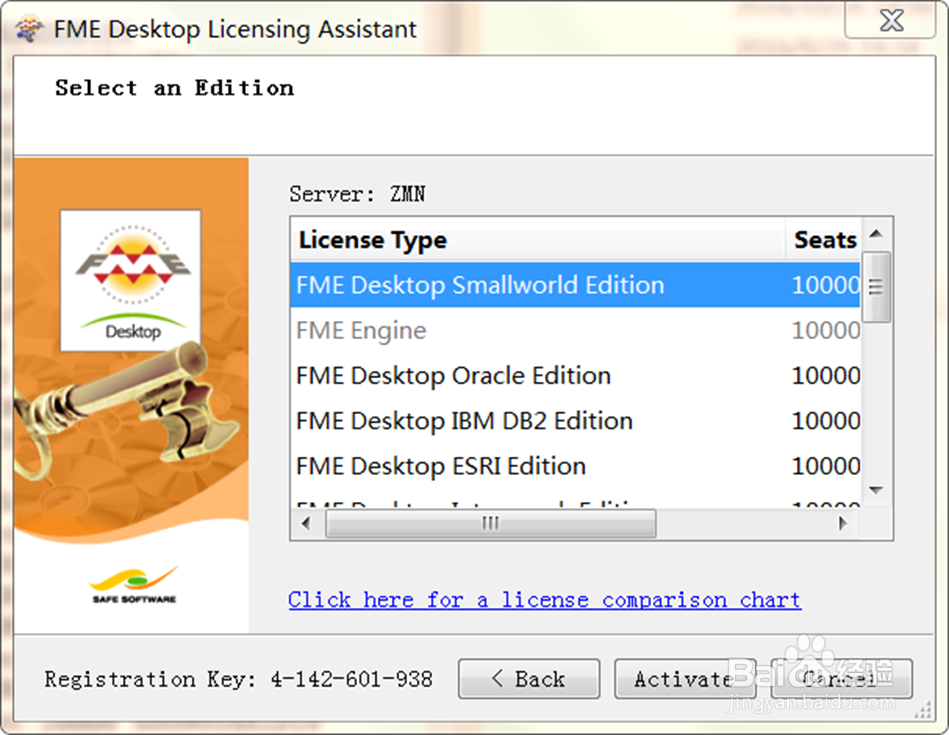Select FME Desktop Smallworld Edition row
The height and width of the screenshot is (735, 949).
[x=576, y=285]
